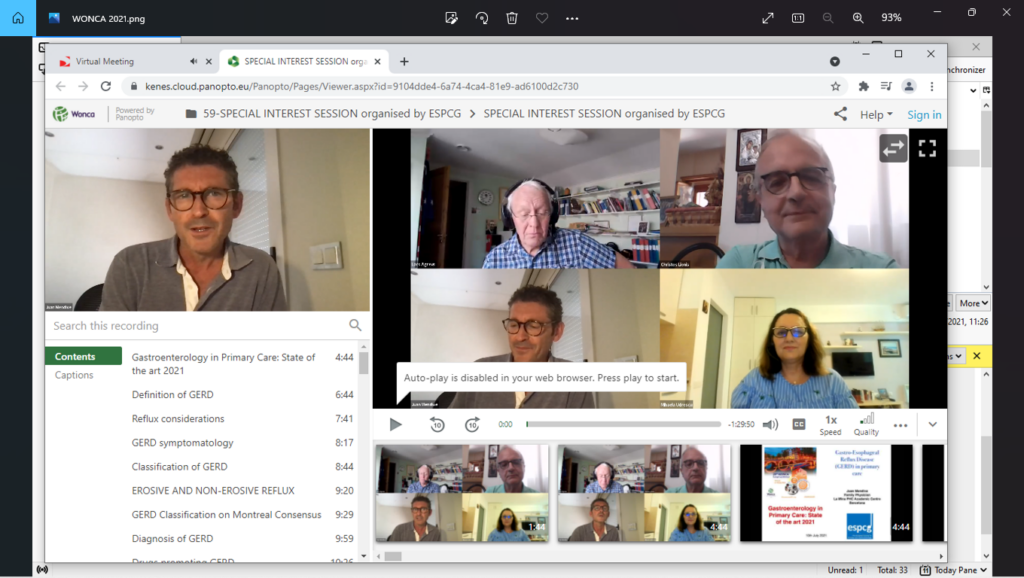Favorite the image with heart icon

[x=542, y=18]
